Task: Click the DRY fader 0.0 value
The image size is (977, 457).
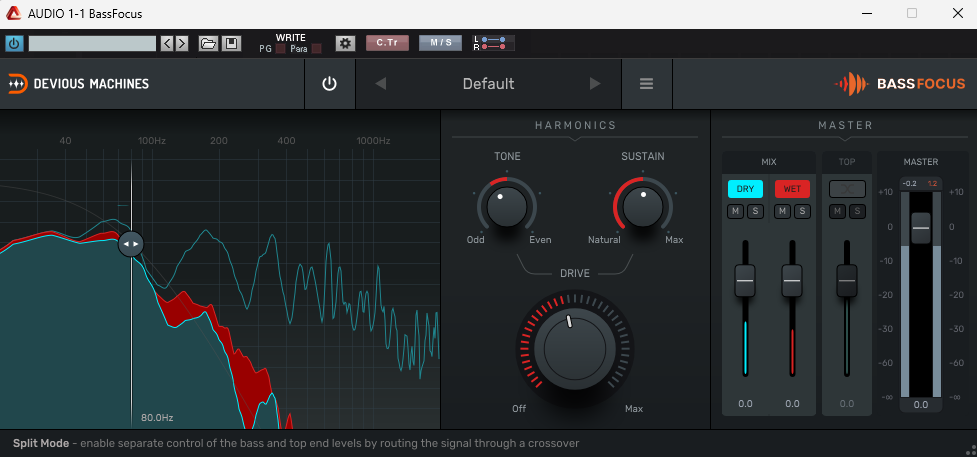Action: (x=745, y=403)
